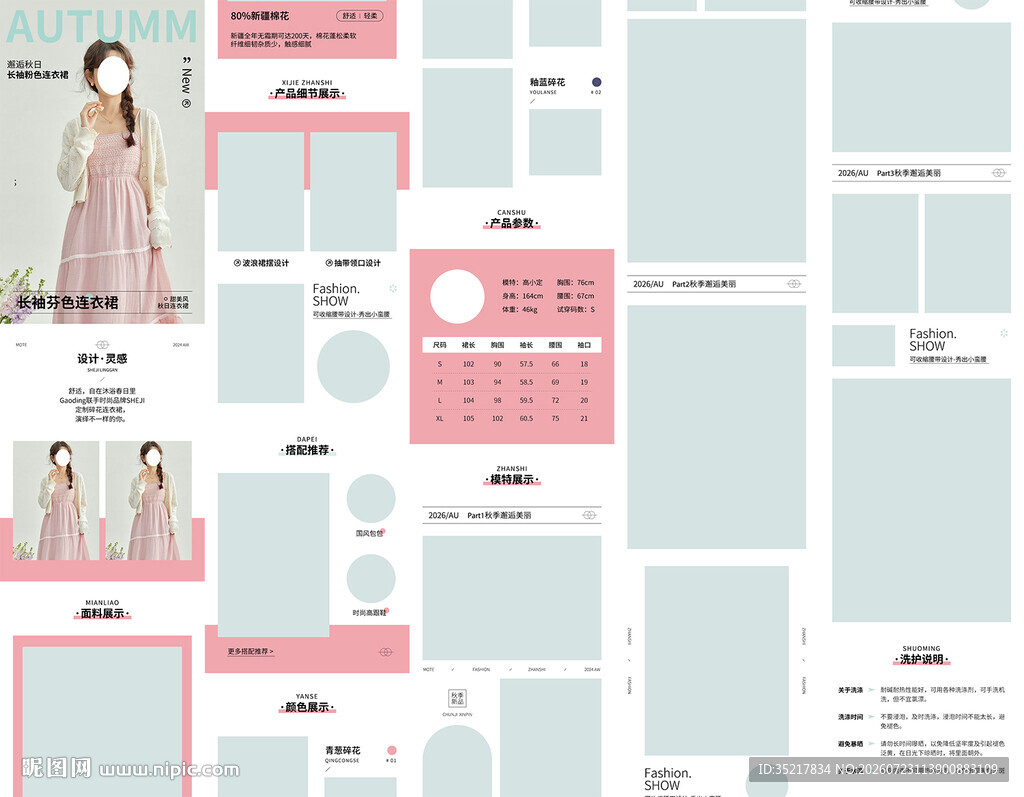The image size is (1024, 797).
Task: Click the 长袖芬色连衣裙 title banner
Action: [103, 302]
